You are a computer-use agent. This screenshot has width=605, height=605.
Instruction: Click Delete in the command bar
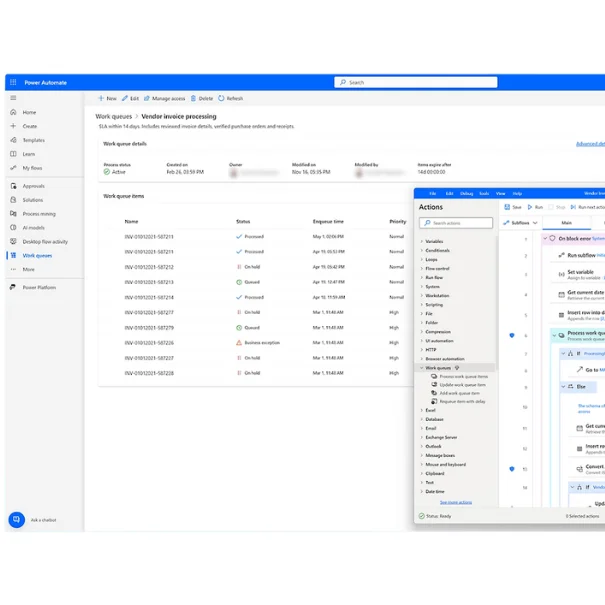[x=202, y=98]
